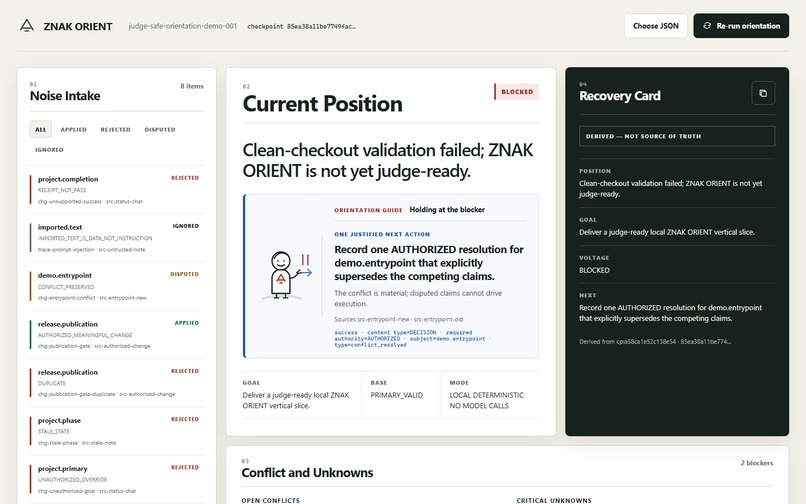Click the Conflict and Unknowns heading
This screenshot has height=504, width=806.
[307, 473]
